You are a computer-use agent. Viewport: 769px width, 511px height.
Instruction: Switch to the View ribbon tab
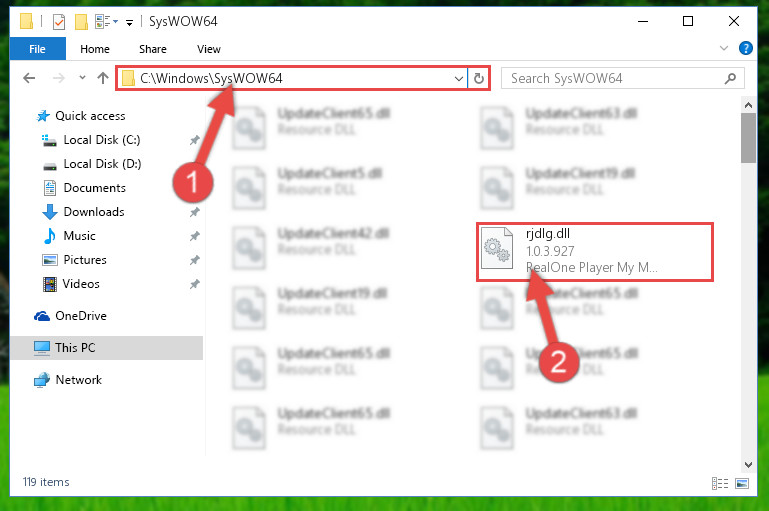coord(208,49)
